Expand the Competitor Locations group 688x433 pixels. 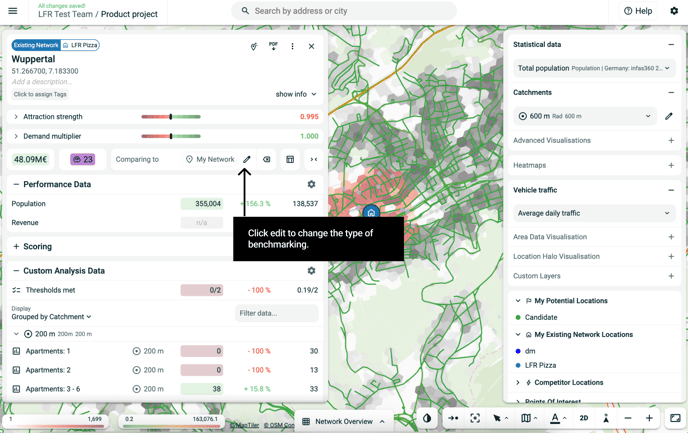(518, 383)
